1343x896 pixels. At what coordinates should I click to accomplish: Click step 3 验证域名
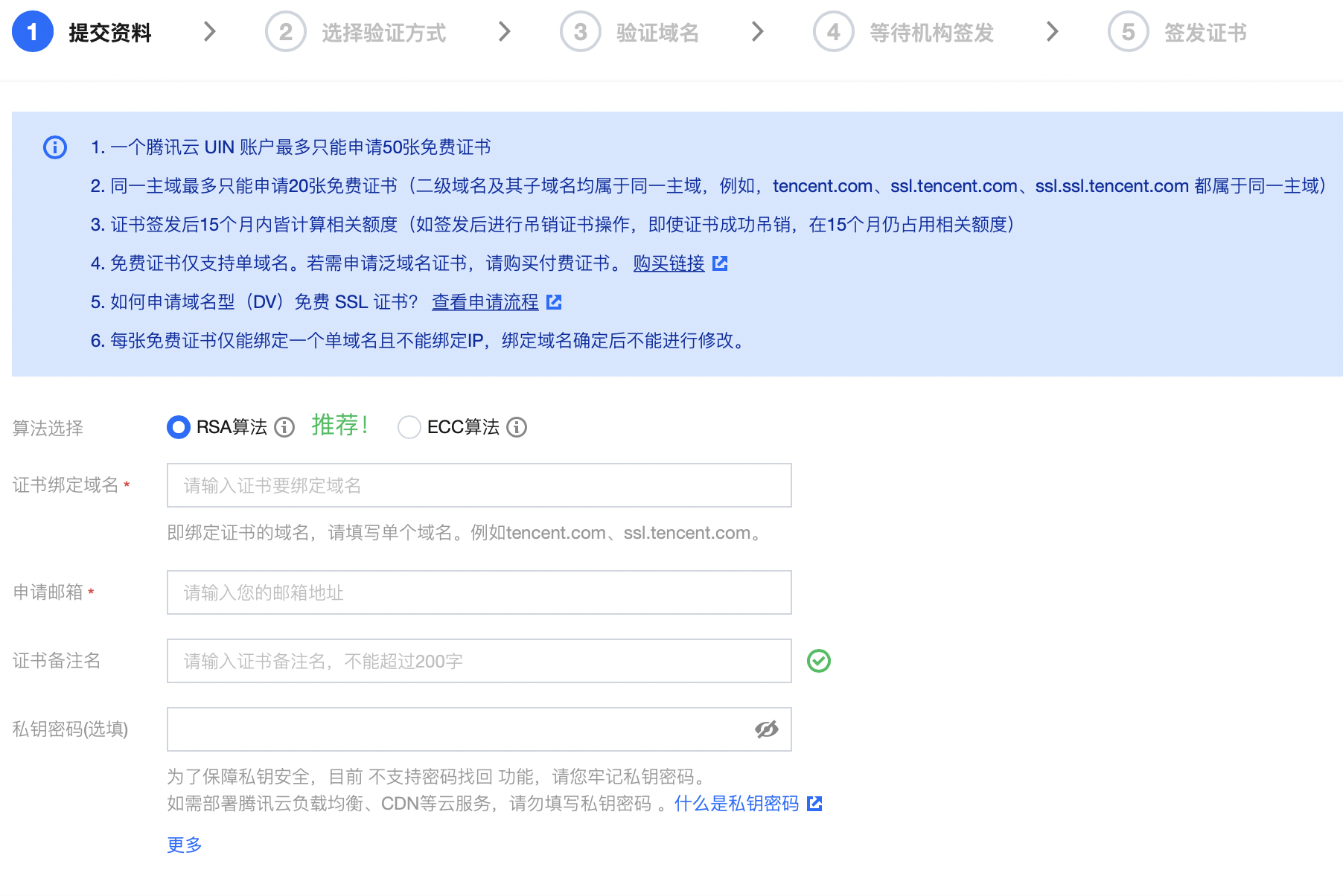630,32
